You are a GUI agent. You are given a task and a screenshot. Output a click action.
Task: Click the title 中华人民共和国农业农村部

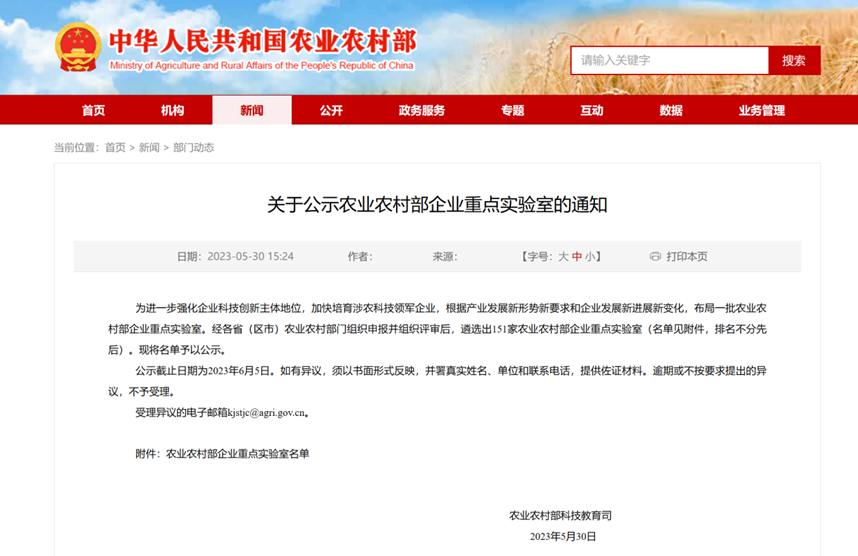pyautogui.click(x=263, y=41)
